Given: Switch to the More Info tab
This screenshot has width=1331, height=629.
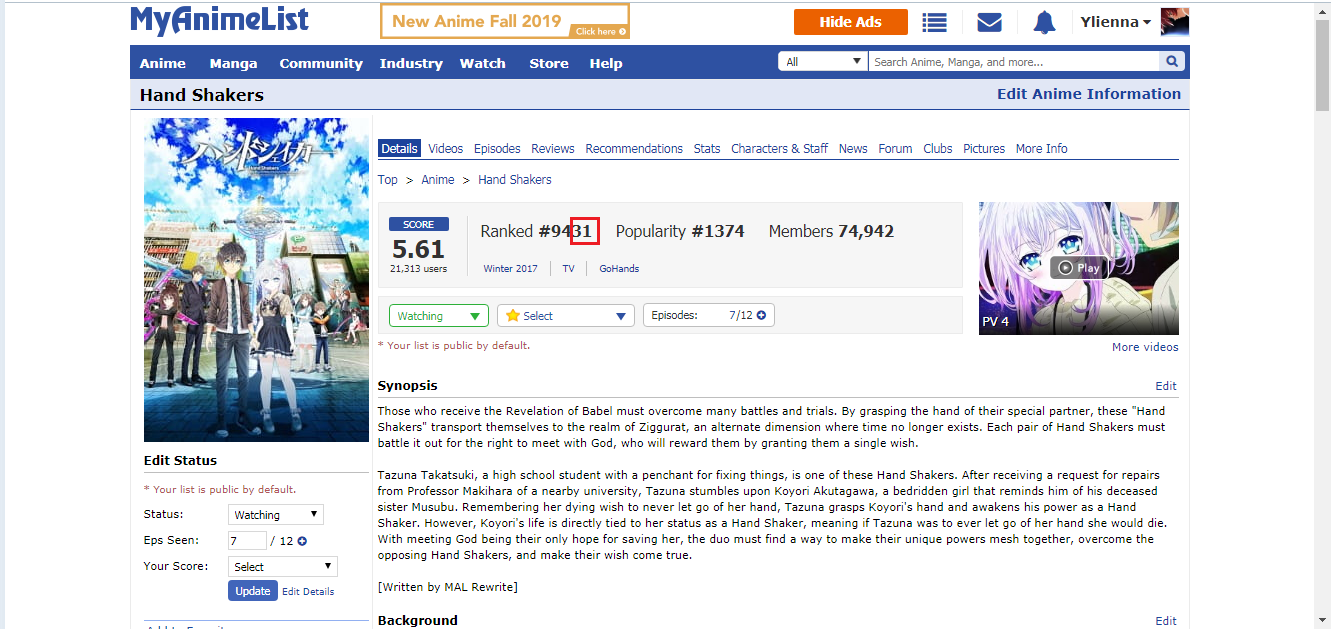Looking at the screenshot, I should (1041, 148).
